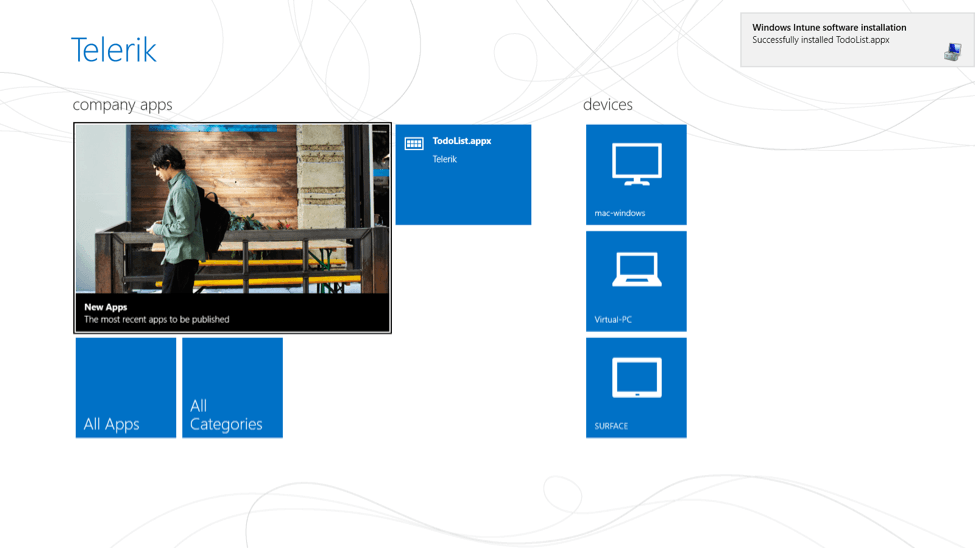Open the TodoList.appx name text
Viewport: 975px width, 549px height.
462,141
